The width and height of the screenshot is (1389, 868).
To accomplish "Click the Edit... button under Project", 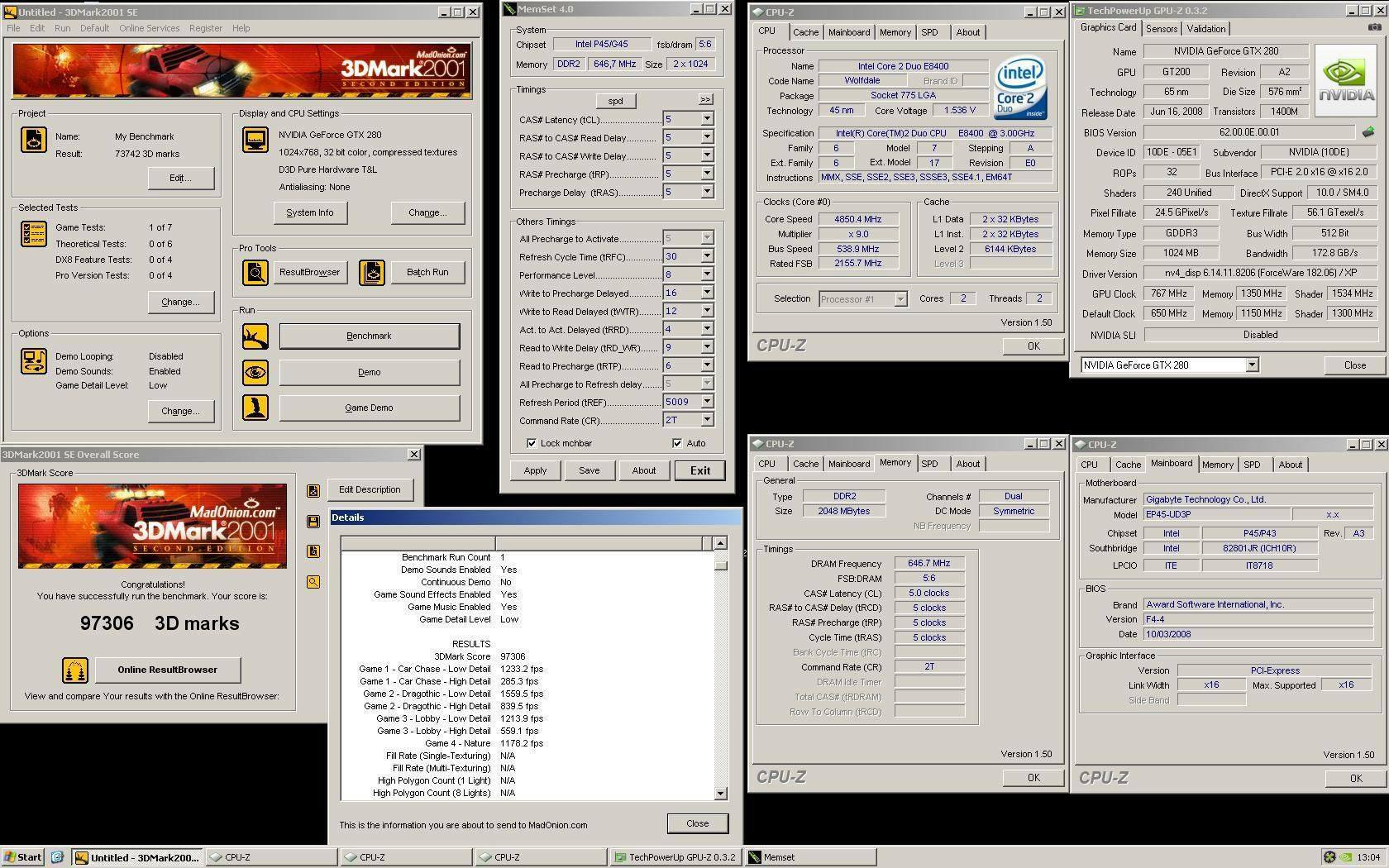I will point(180,178).
